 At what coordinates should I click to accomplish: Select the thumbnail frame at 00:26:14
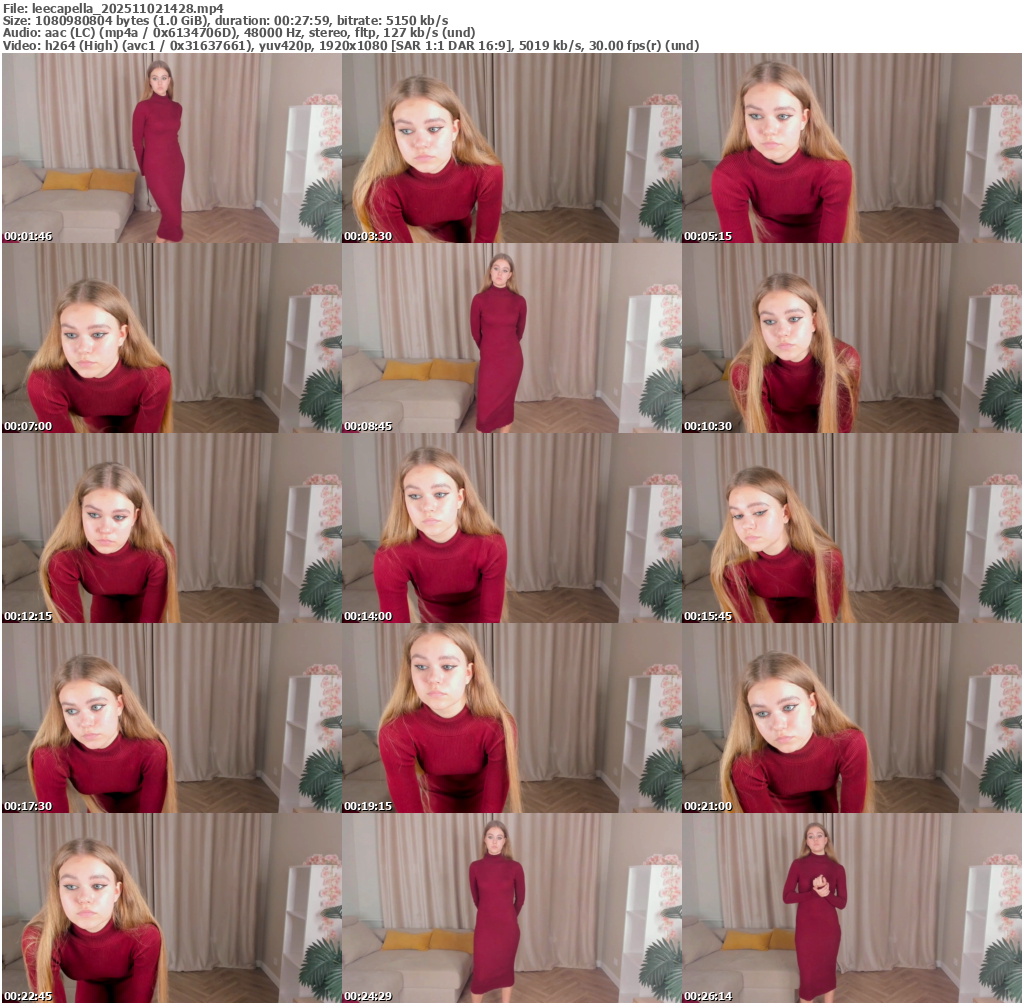click(852, 908)
